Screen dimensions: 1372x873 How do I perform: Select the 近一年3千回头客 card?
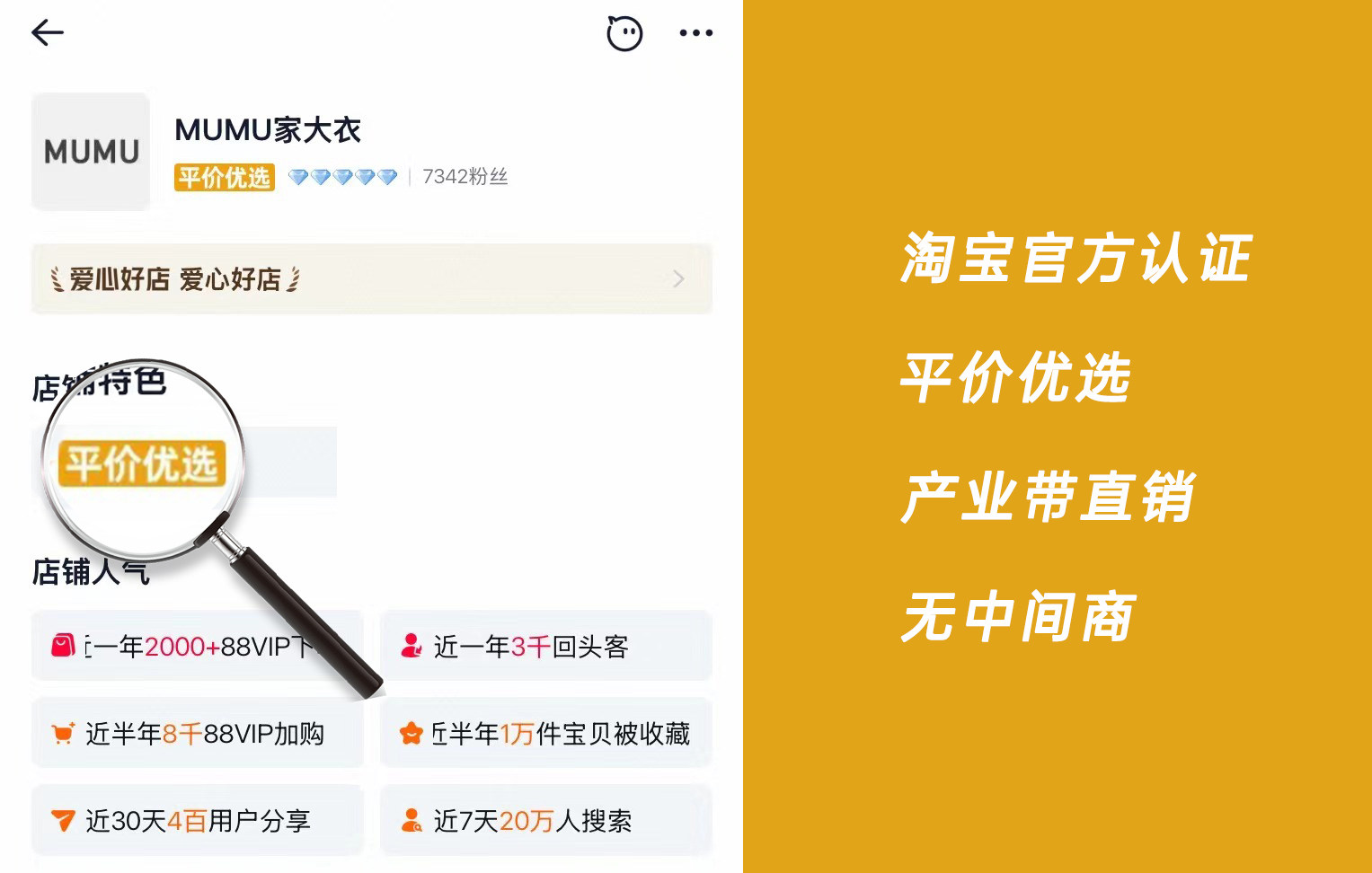(546, 645)
